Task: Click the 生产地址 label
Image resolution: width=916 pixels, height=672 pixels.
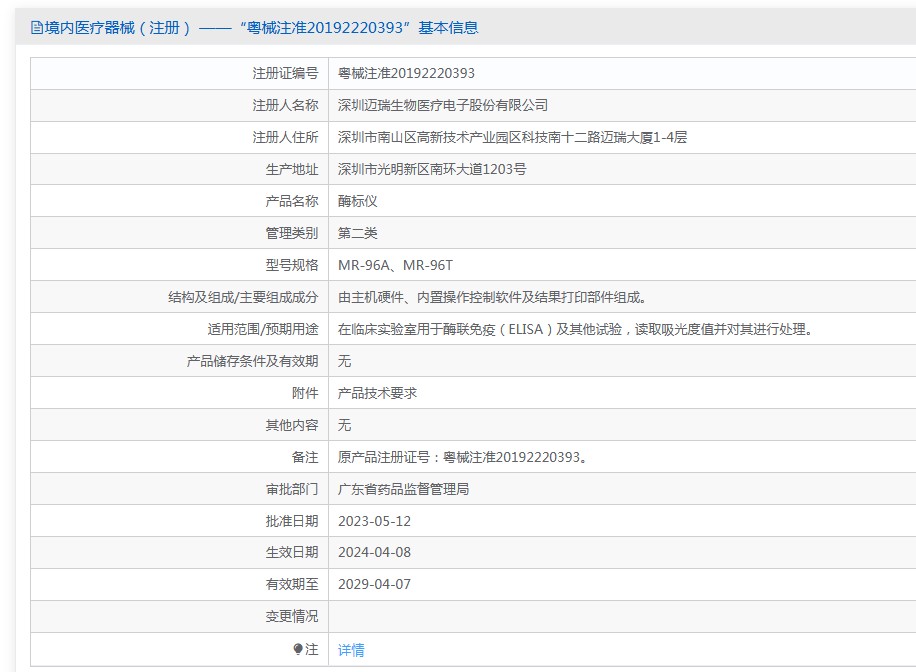Action: (292, 169)
